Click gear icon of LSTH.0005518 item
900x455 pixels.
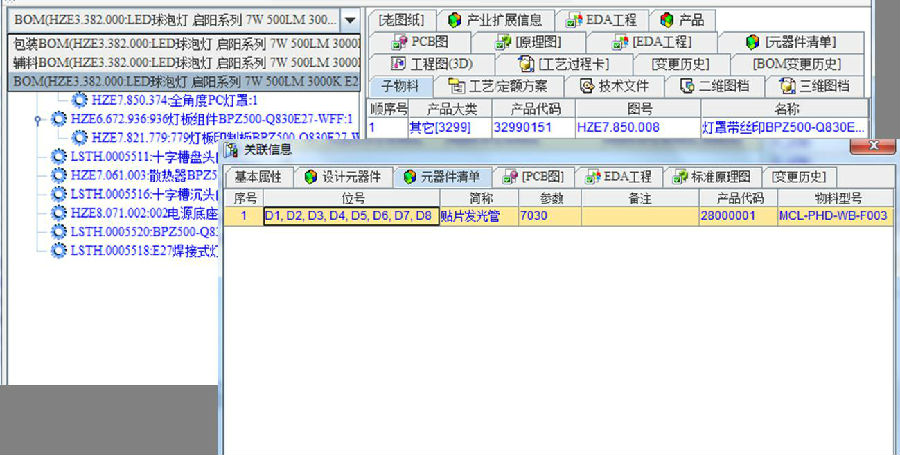coord(59,251)
